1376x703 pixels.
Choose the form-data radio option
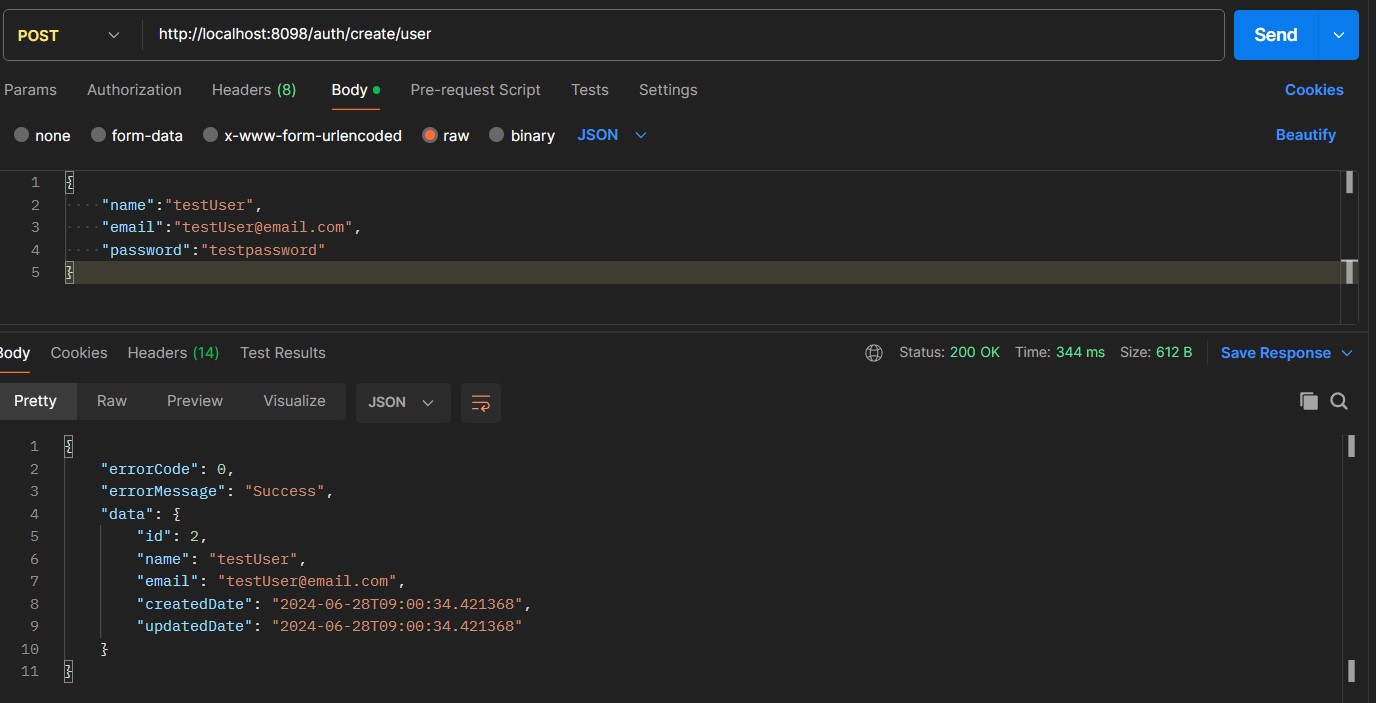pyautogui.click(x=98, y=135)
